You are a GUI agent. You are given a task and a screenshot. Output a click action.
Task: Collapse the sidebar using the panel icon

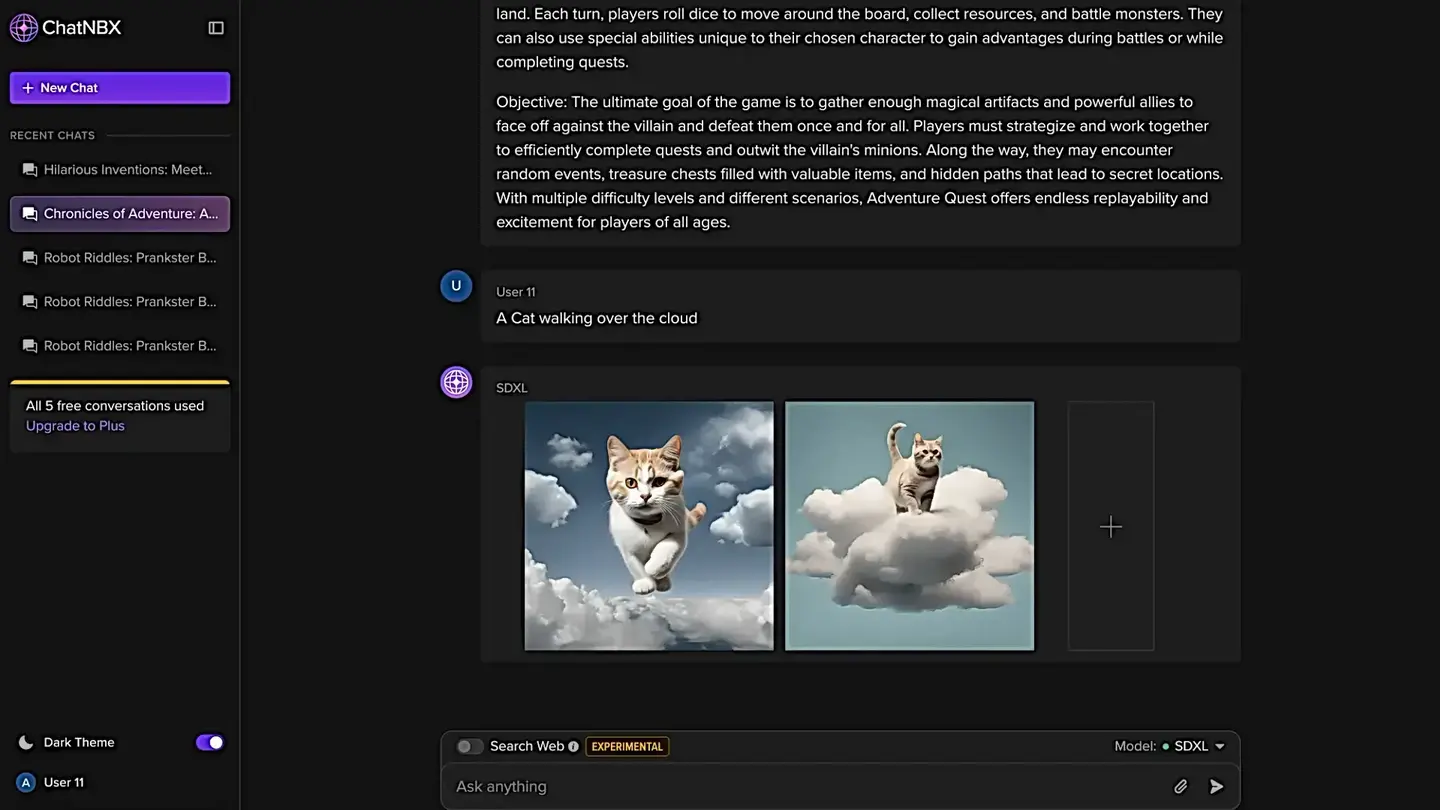pos(216,28)
